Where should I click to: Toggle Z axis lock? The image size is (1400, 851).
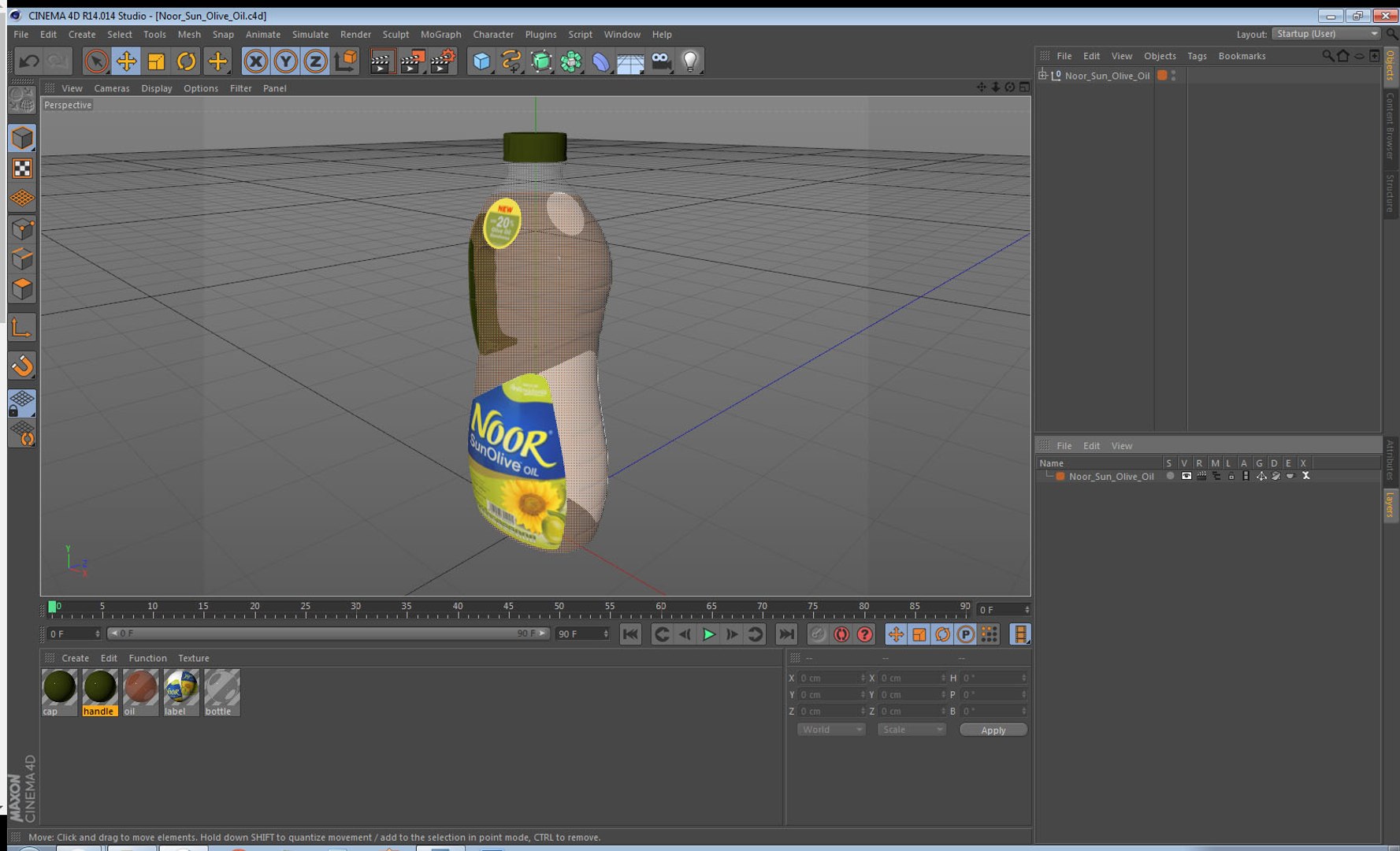[315, 61]
